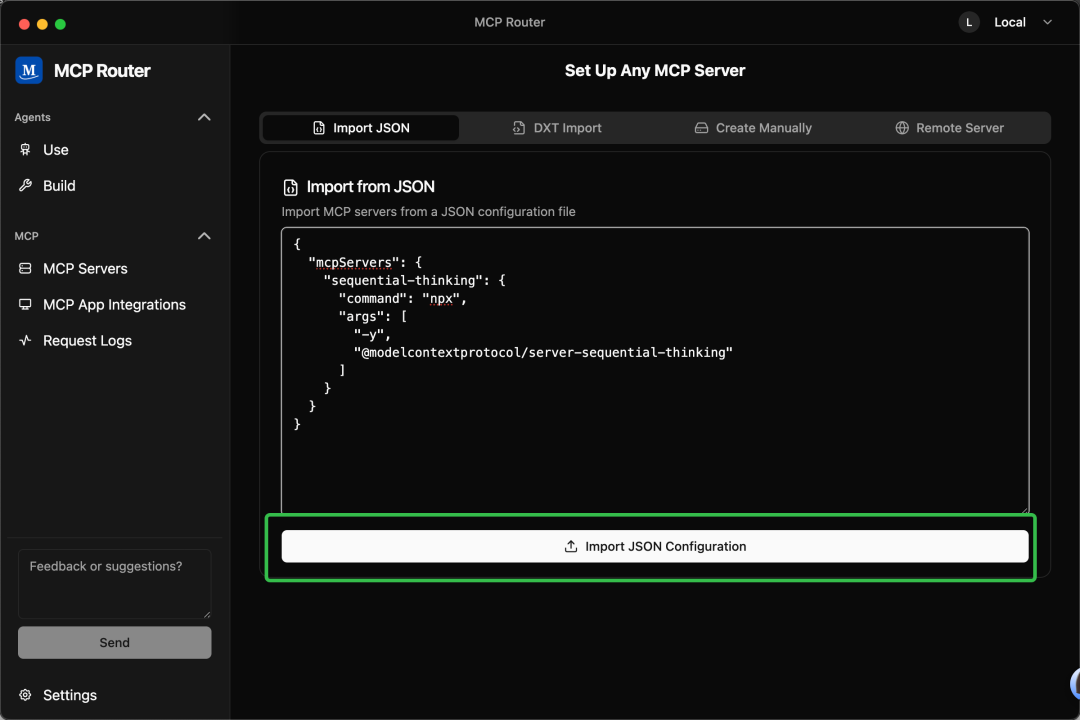Screen dimensions: 1080x720
Task: Click inside the JSON configuration editor
Action: [x=655, y=460]
